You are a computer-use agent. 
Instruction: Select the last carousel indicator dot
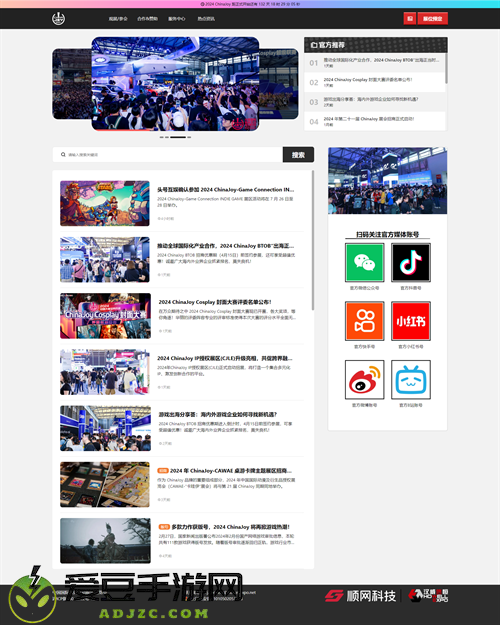(189, 137)
